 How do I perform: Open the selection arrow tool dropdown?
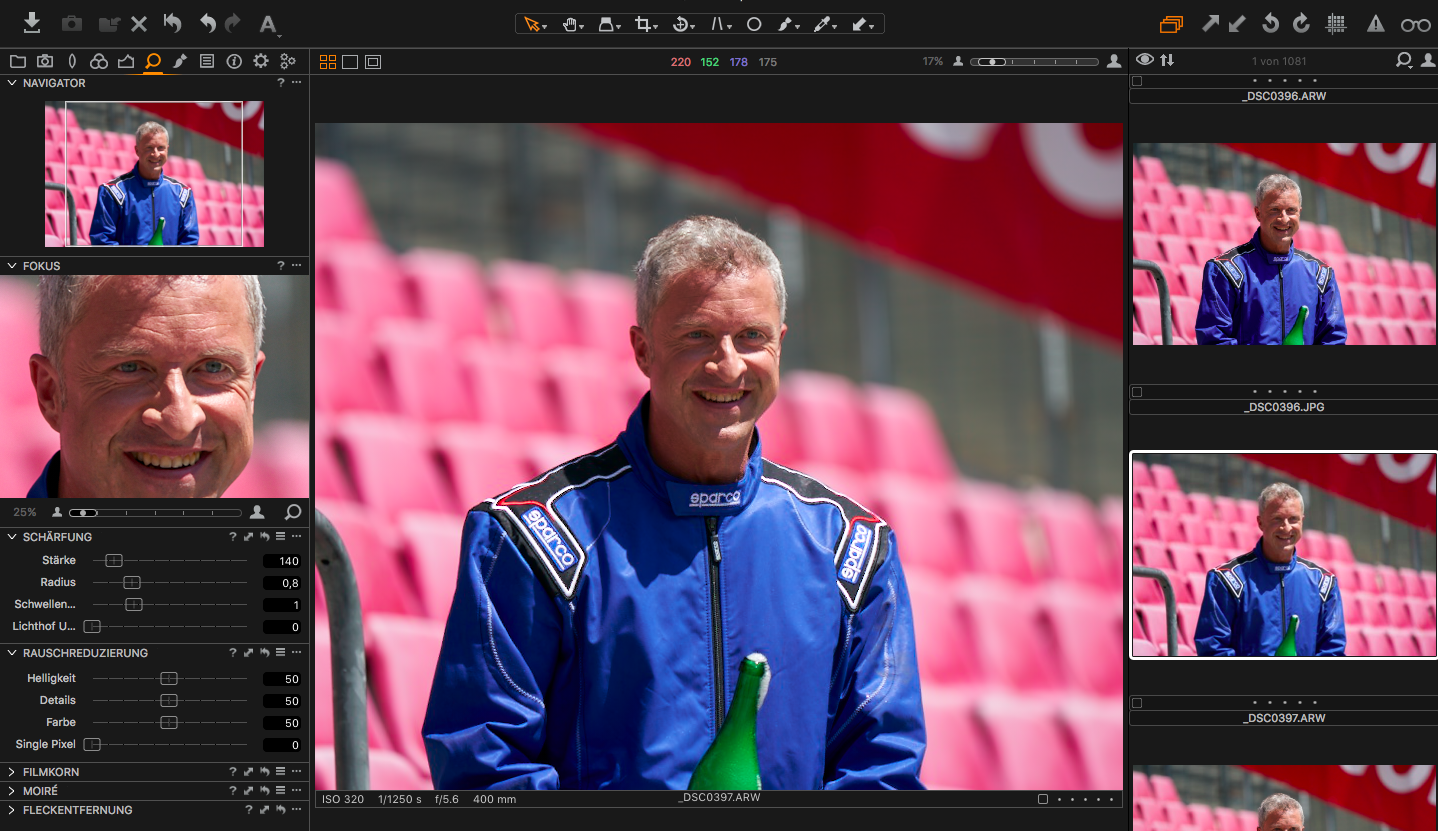click(x=546, y=26)
